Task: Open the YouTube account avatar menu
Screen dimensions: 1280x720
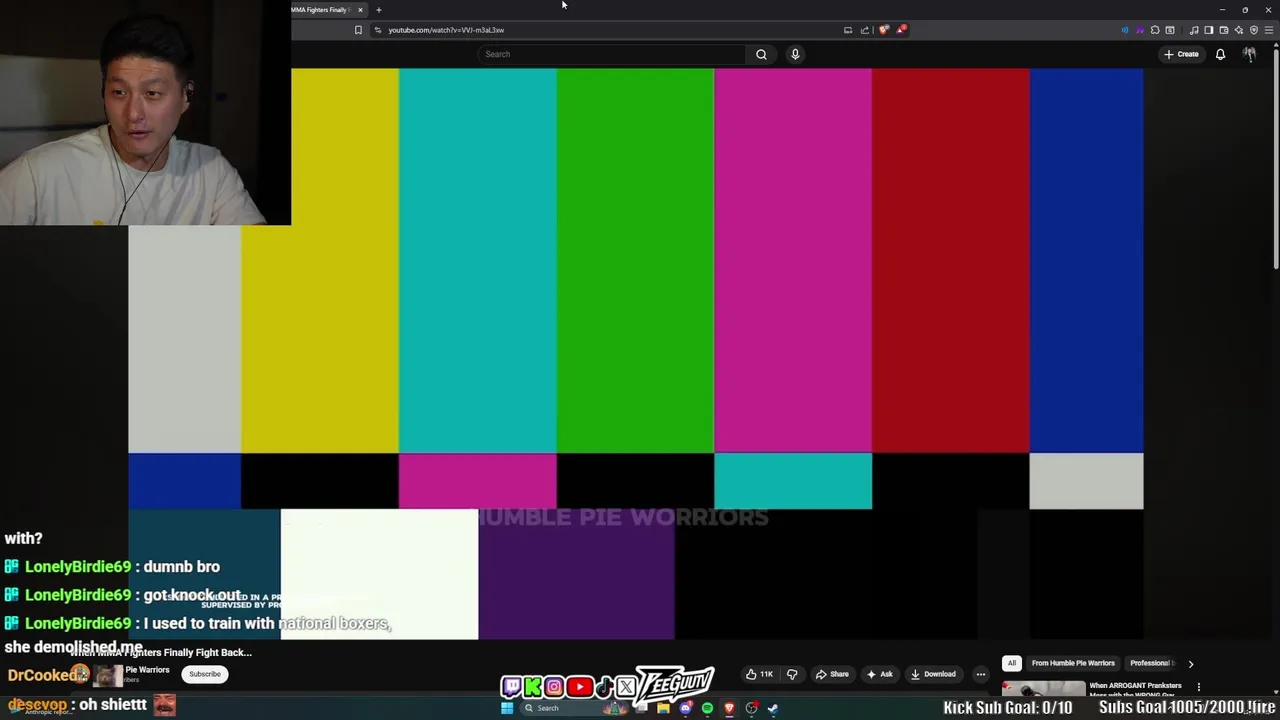Action: [1249, 54]
